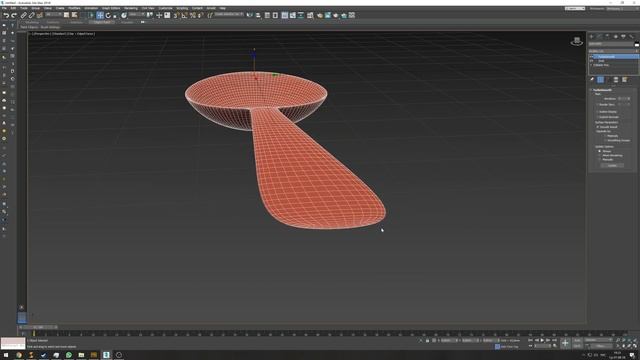
Task: Open the Rendered Frame Window icon
Action: coord(328,15)
